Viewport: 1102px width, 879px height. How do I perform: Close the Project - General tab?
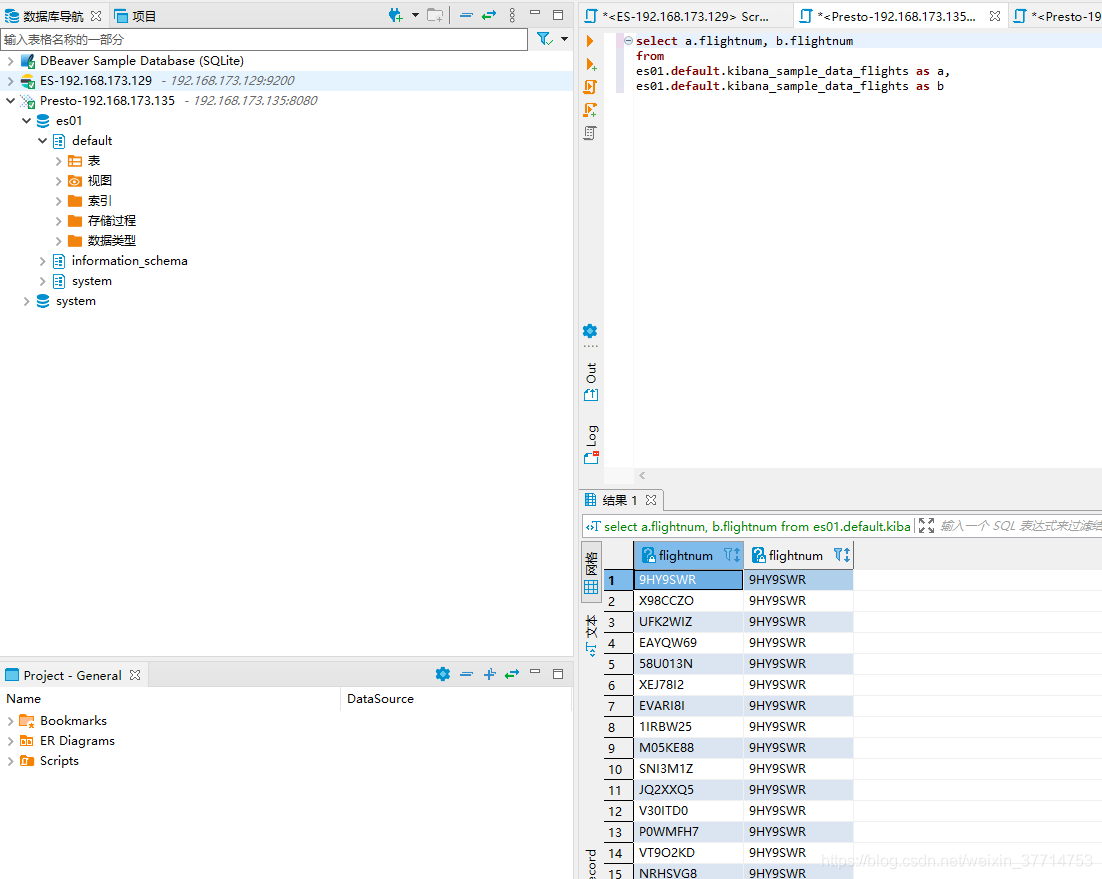click(x=135, y=675)
